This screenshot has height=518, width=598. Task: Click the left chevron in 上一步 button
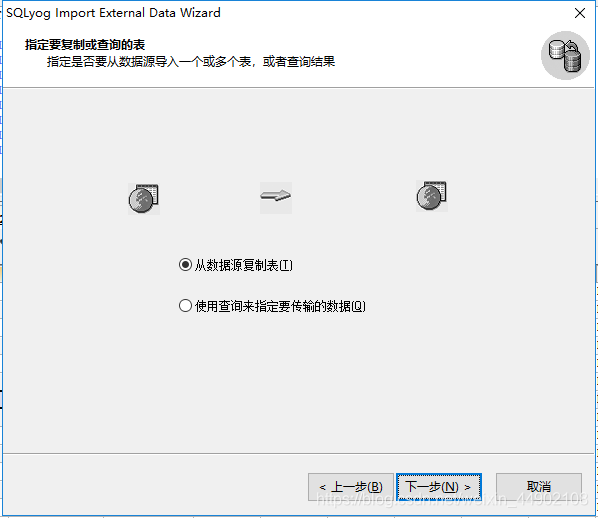[323, 487]
